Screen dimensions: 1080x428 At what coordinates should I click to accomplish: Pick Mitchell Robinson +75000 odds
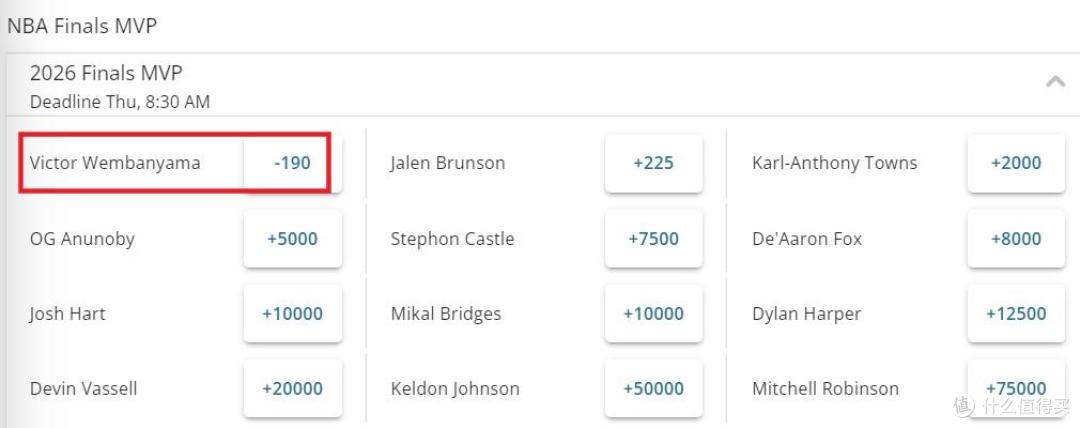pyautogui.click(x=1016, y=389)
